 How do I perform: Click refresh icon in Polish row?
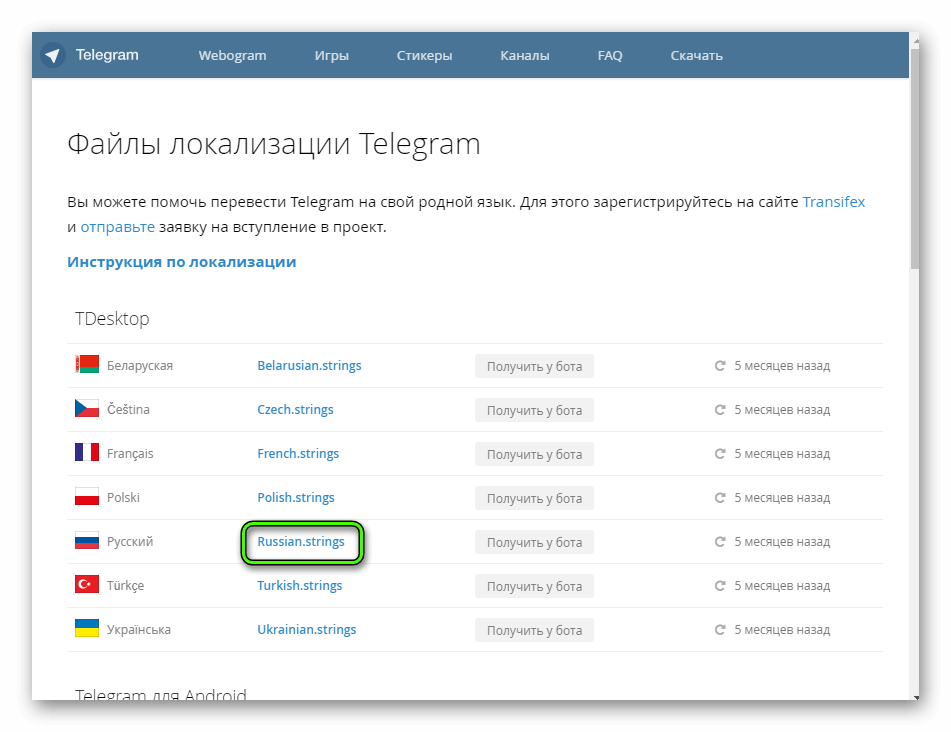pos(720,497)
